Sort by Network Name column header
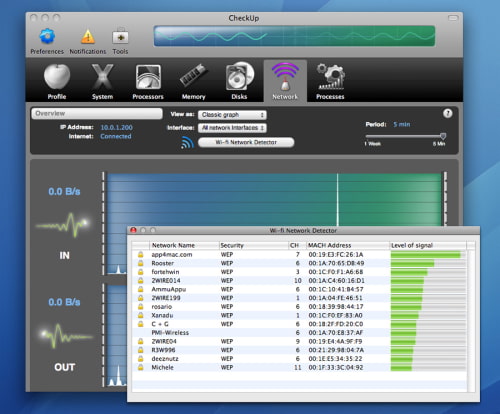Image resolution: width=500 pixels, height=414 pixels. coord(184,245)
